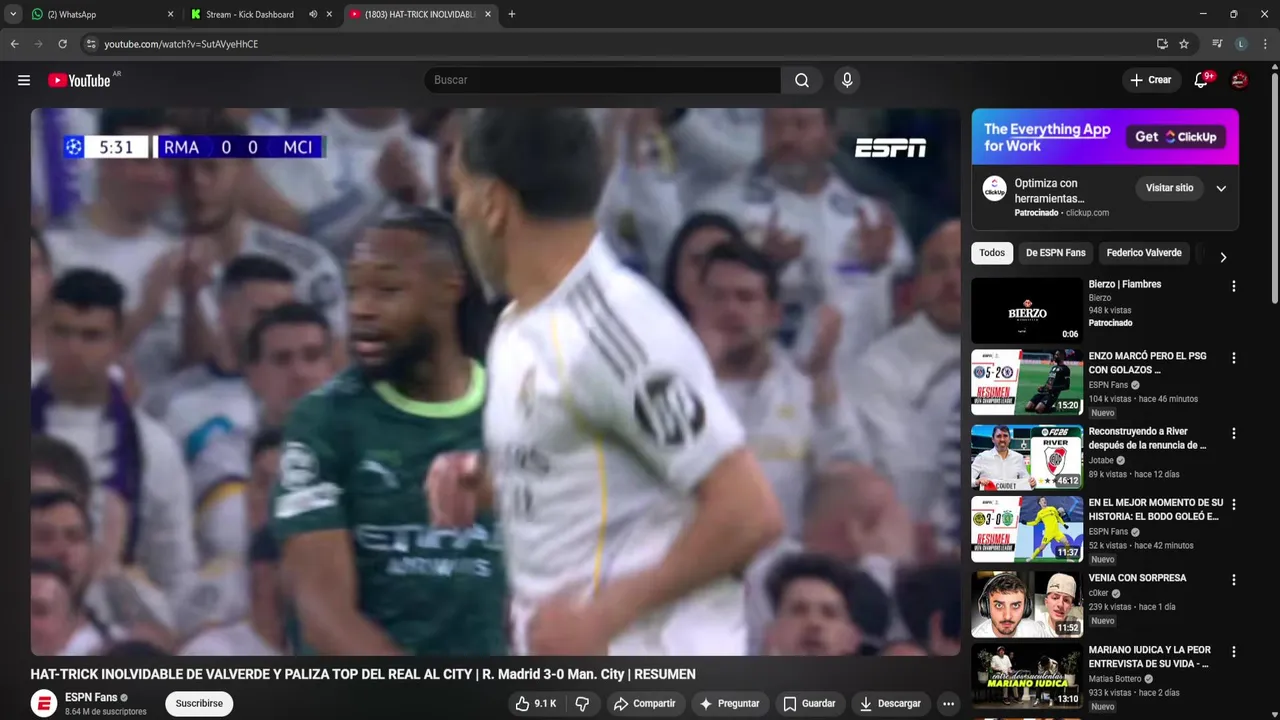Click the Crear button
The image size is (1280, 720).
[x=1151, y=80]
